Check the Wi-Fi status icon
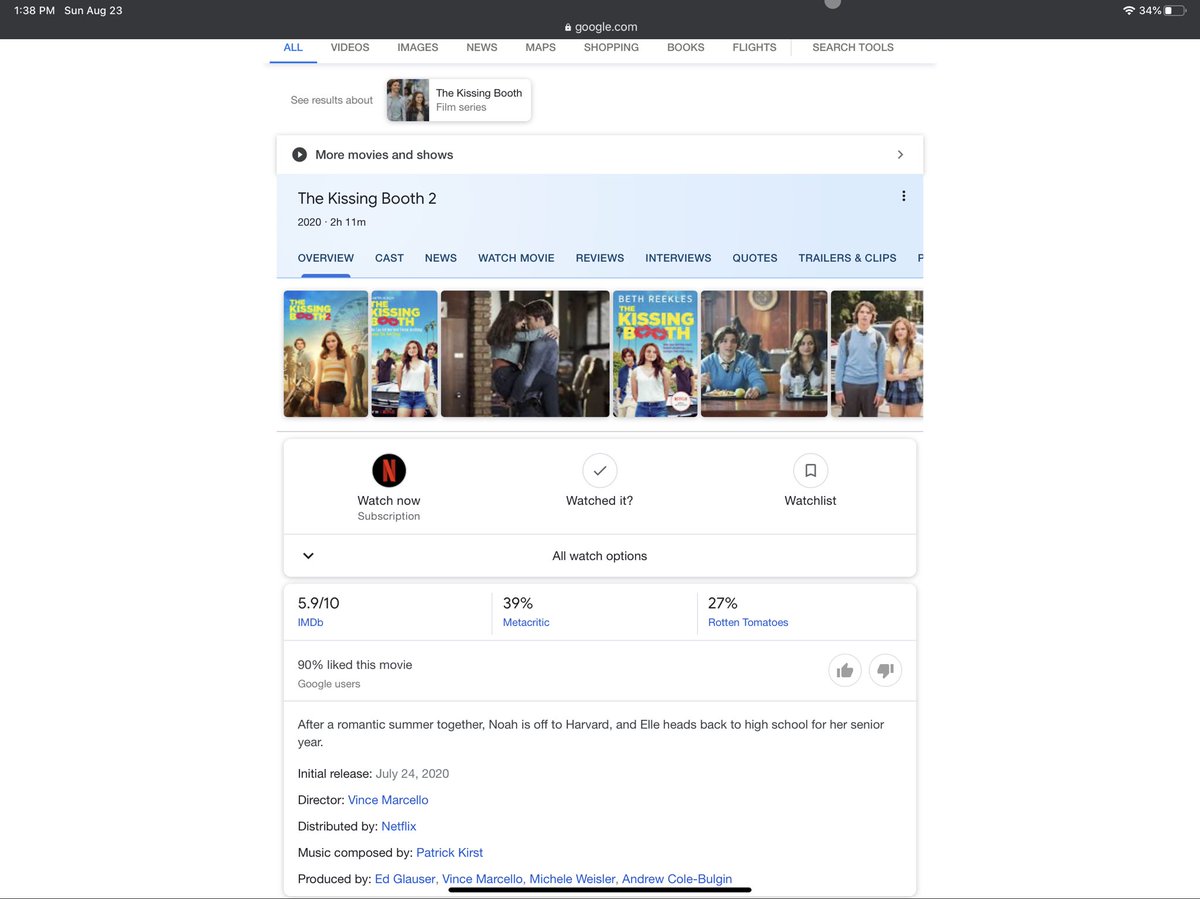This screenshot has width=1200, height=899. [x=1129, y=10]
